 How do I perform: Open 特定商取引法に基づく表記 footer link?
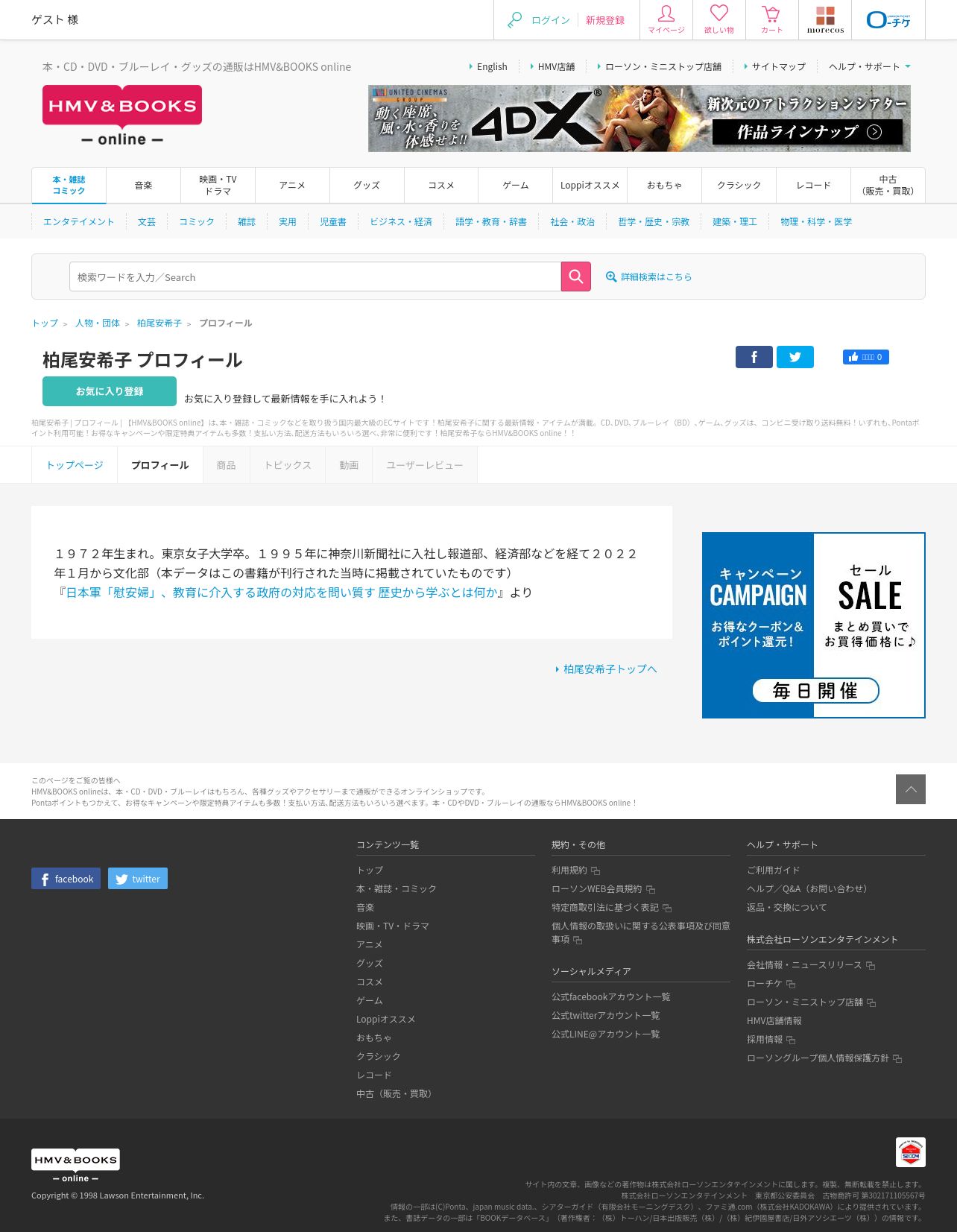605,907
